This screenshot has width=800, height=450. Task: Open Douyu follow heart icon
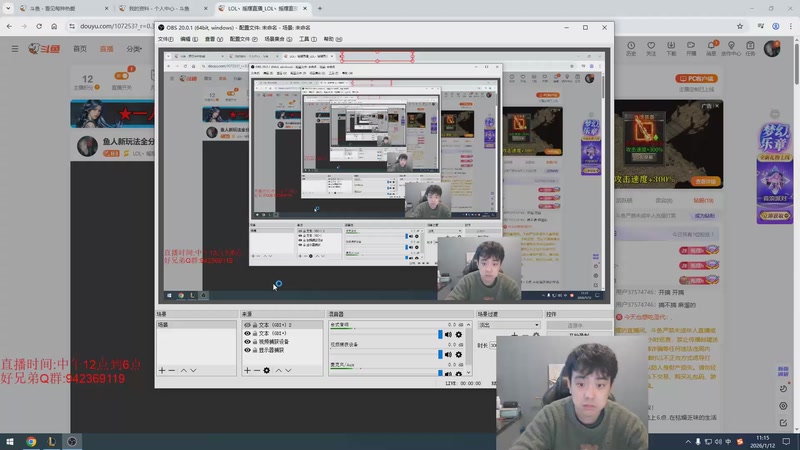651,48
